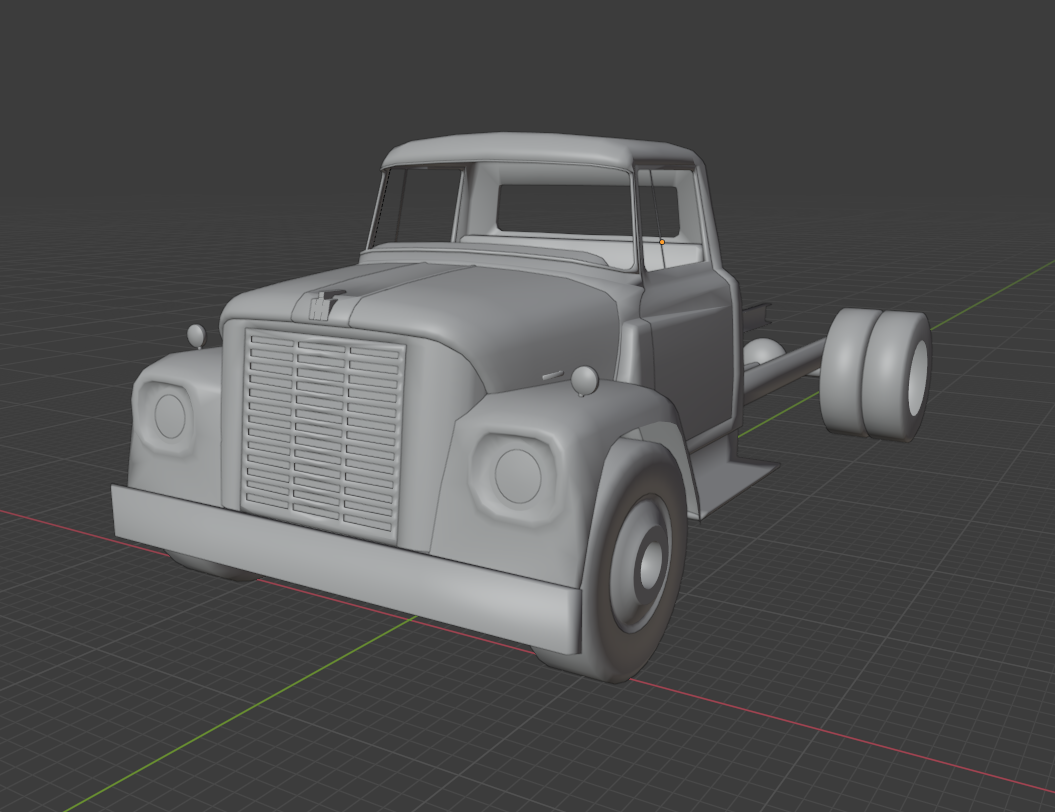Image resolution: width=1055 pixels, height=812 pixels.
Task: Select the round headlight beside the front wheel
Action: pyautogui.click(x=517, y=476)
